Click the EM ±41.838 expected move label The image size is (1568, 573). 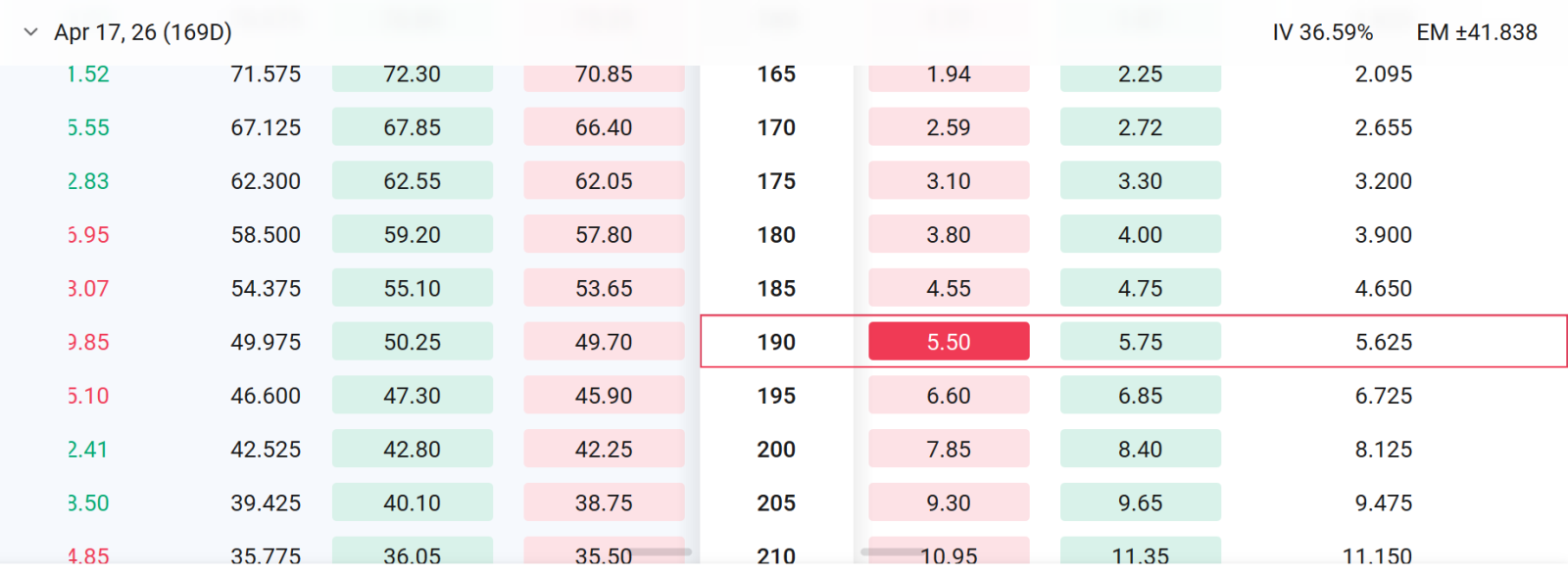(x=1477, y=32)
